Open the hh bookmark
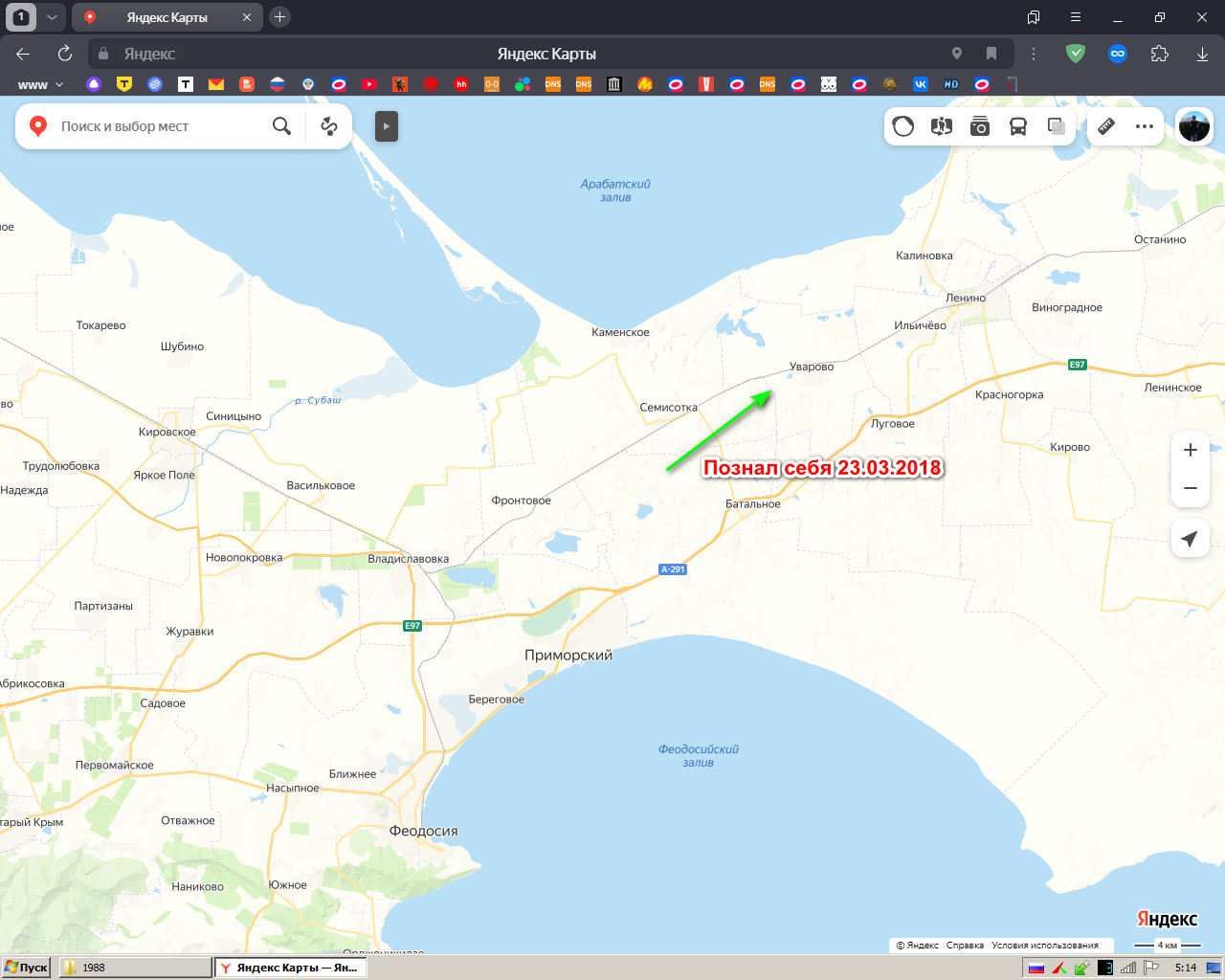The image size is (1225, 980). click(461, 84)
